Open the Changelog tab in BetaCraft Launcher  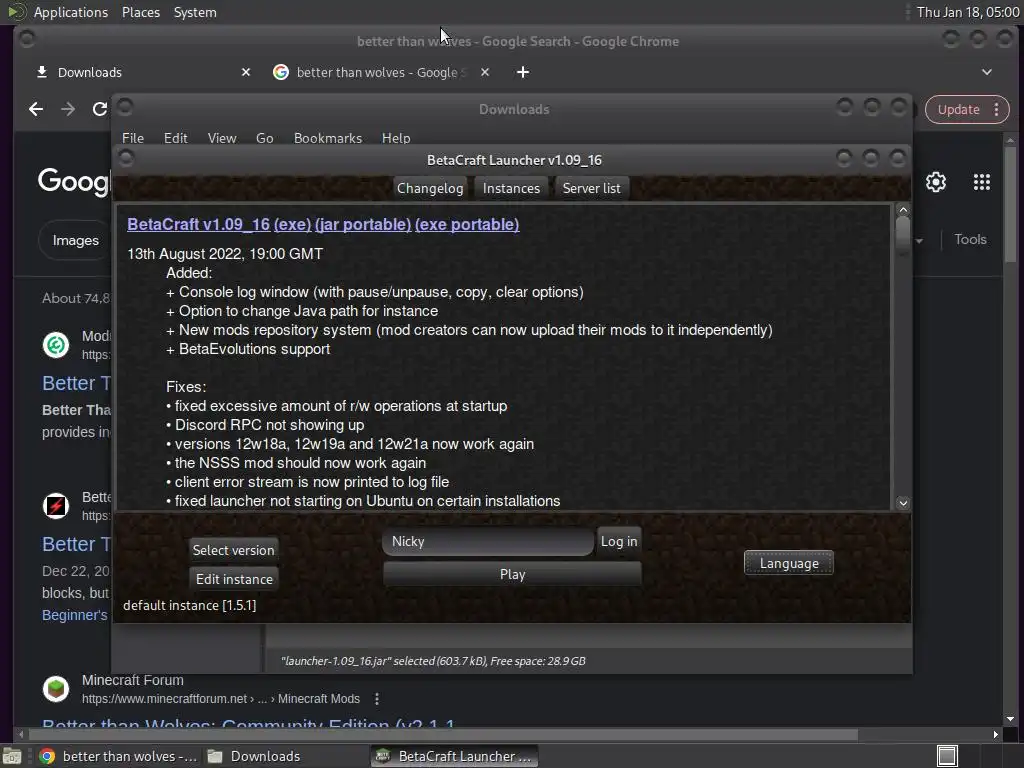click(430, 188)
